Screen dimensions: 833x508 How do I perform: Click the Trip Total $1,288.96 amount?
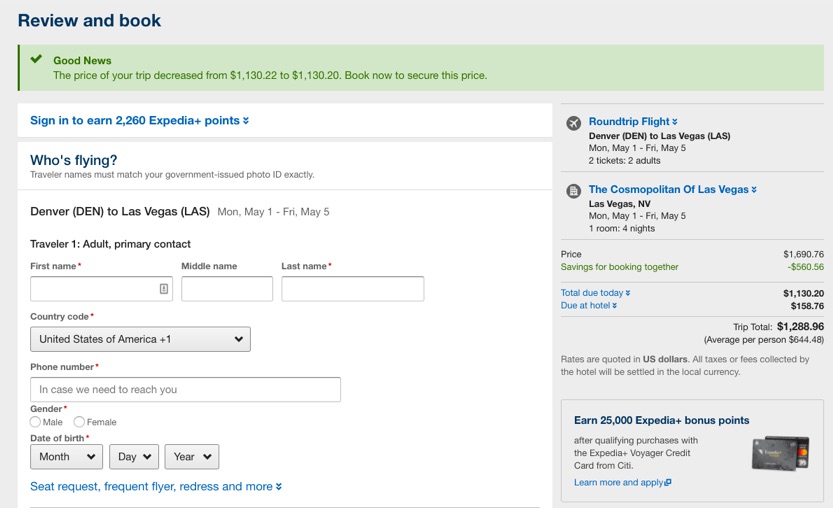point(801,326)
